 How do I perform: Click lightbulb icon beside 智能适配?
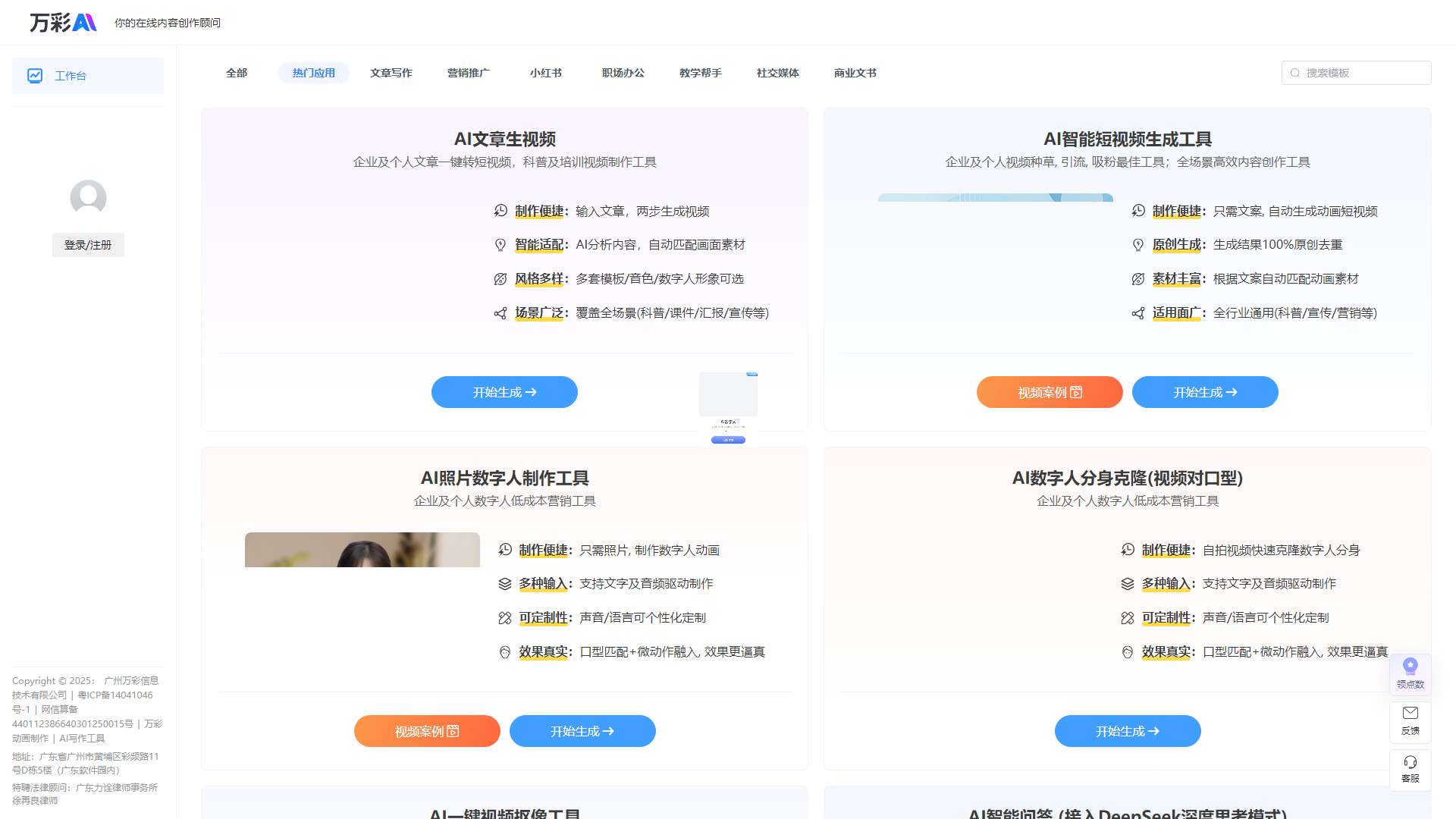(500, 245)
